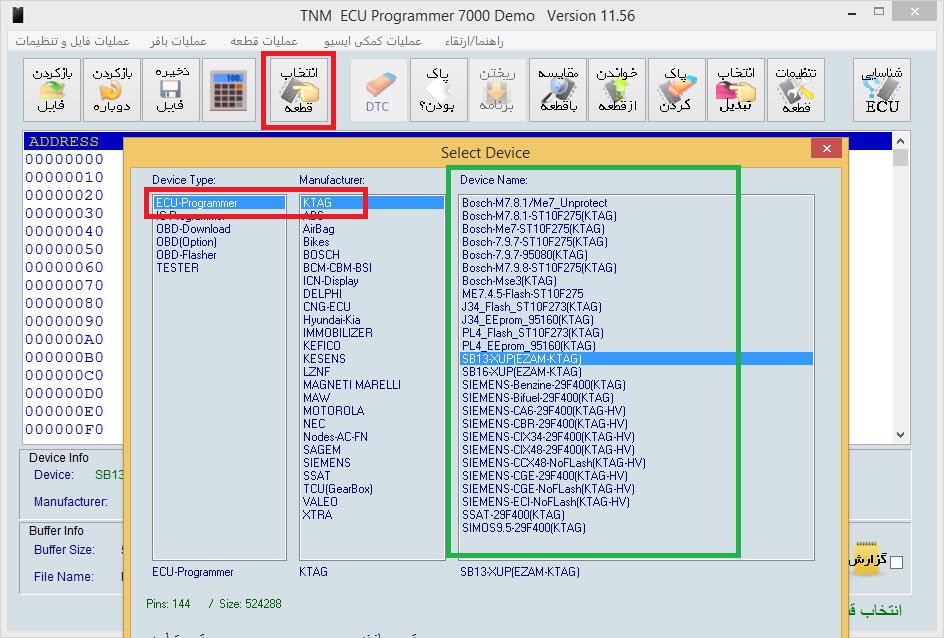Viewport: 944px width, 638px height.
Task: Select OBD-Flasher device type
Action: [186, 255]
